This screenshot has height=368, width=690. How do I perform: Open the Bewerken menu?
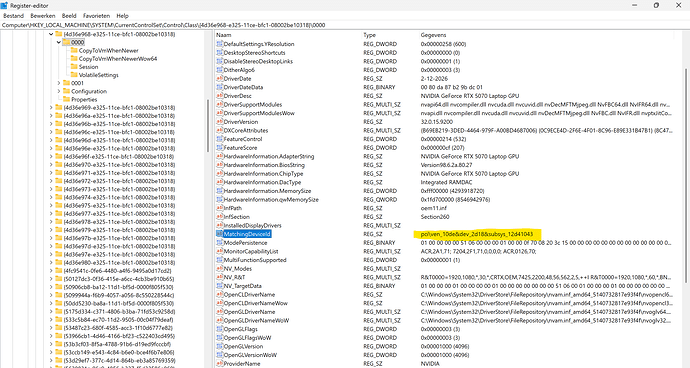[43, 15]
